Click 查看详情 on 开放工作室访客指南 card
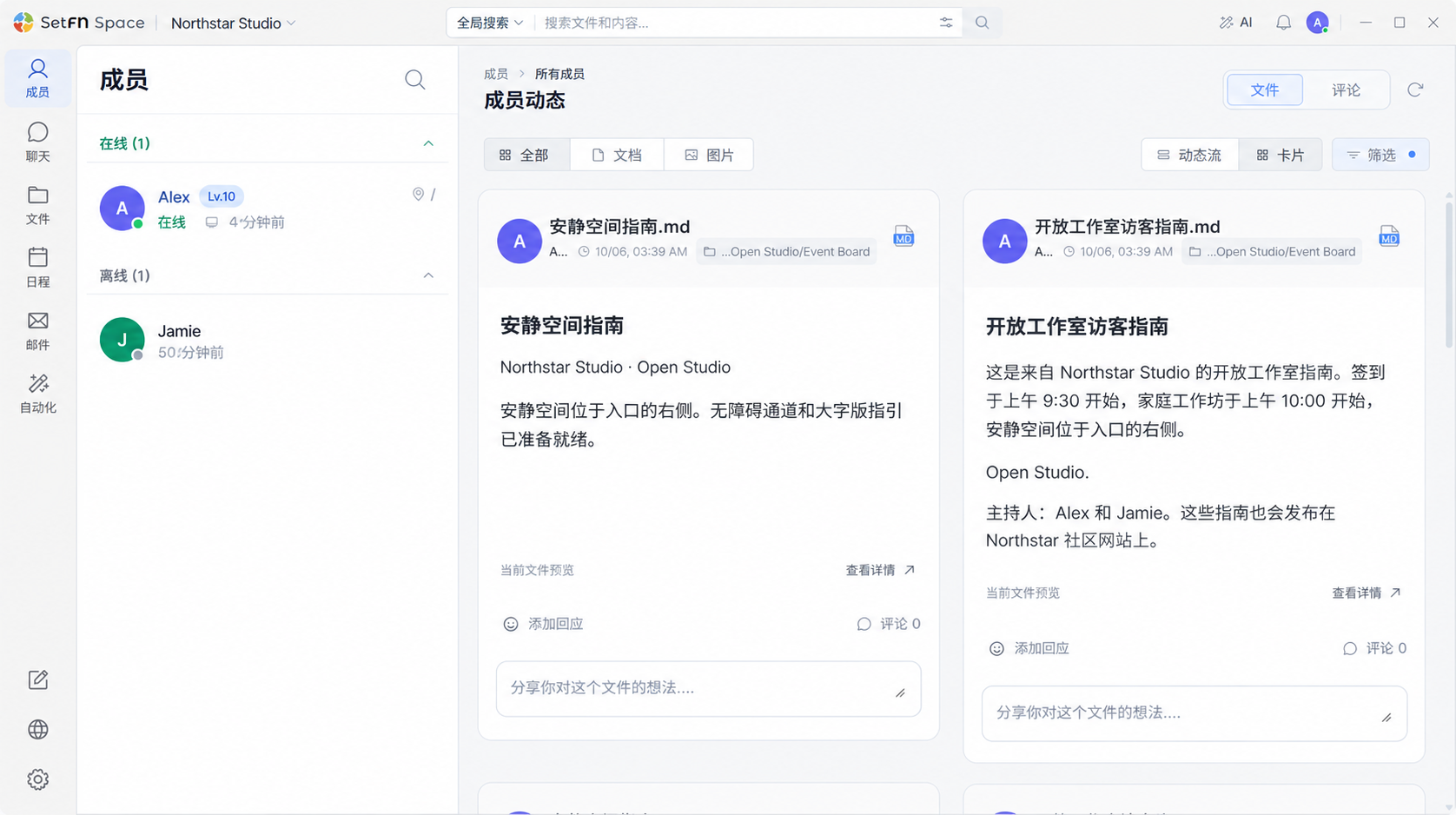Viewport: 1456px width, 815px height. tap(1367, 593)
